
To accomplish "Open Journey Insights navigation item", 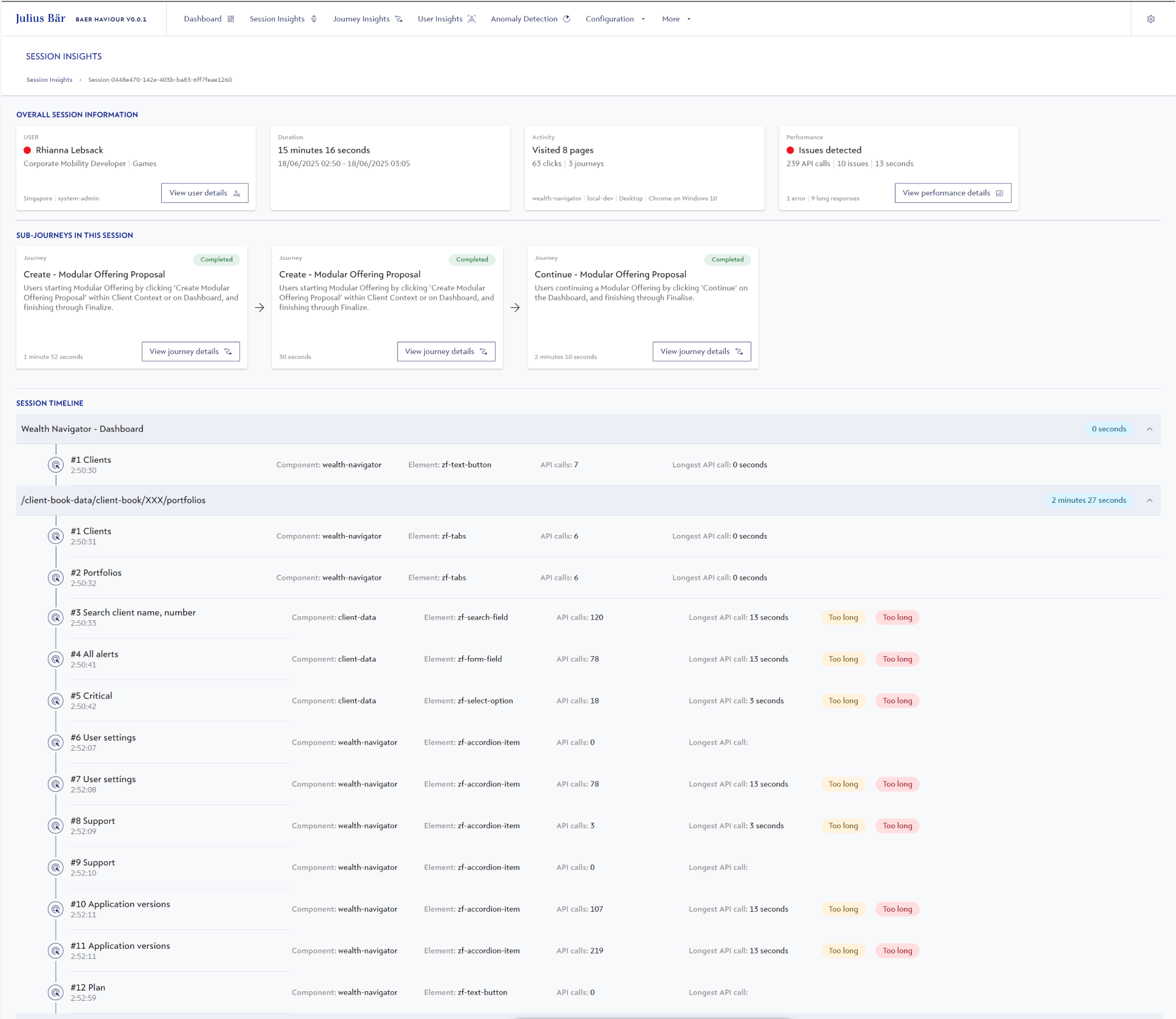I will tap(367, 19).
